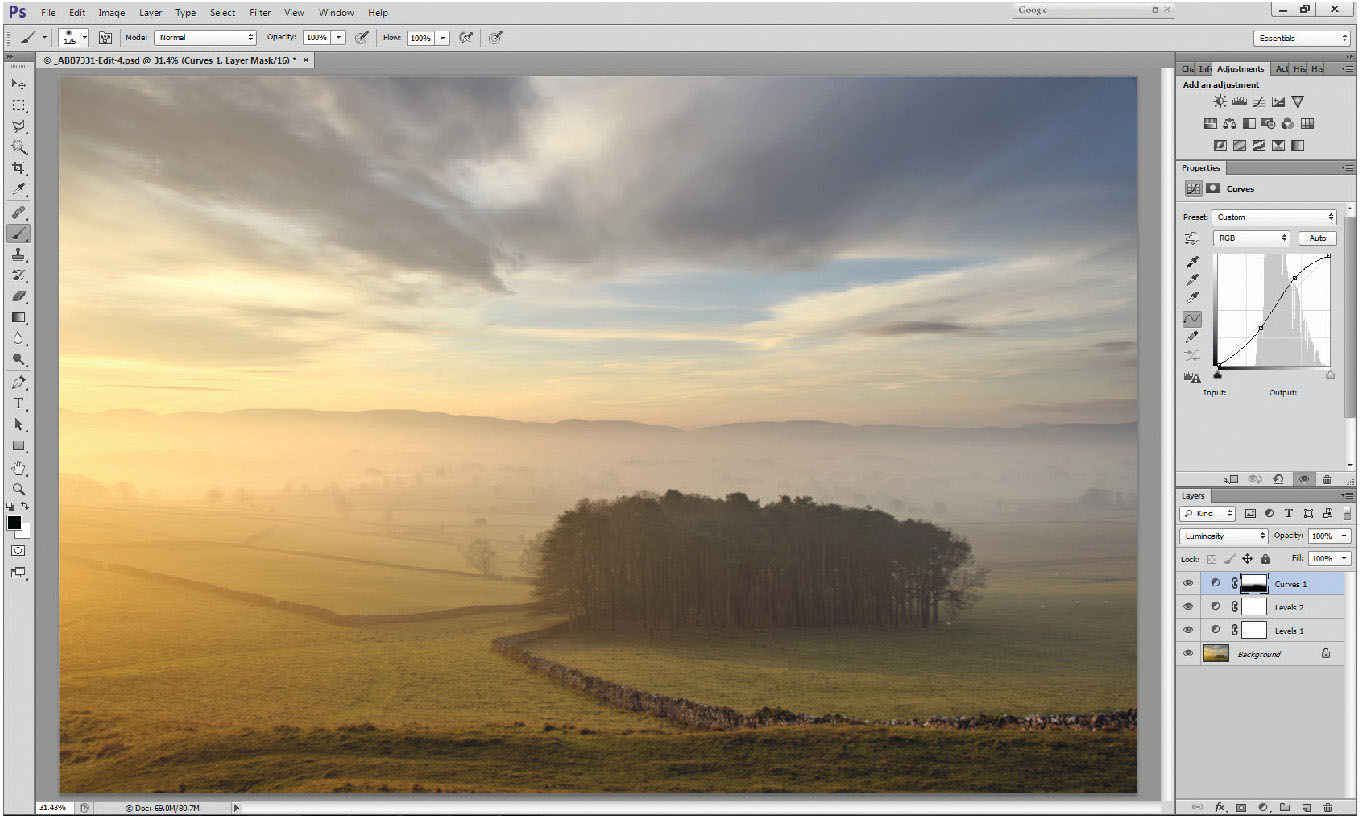
Task: Move the black point slider under curve
Action: 1217,375
